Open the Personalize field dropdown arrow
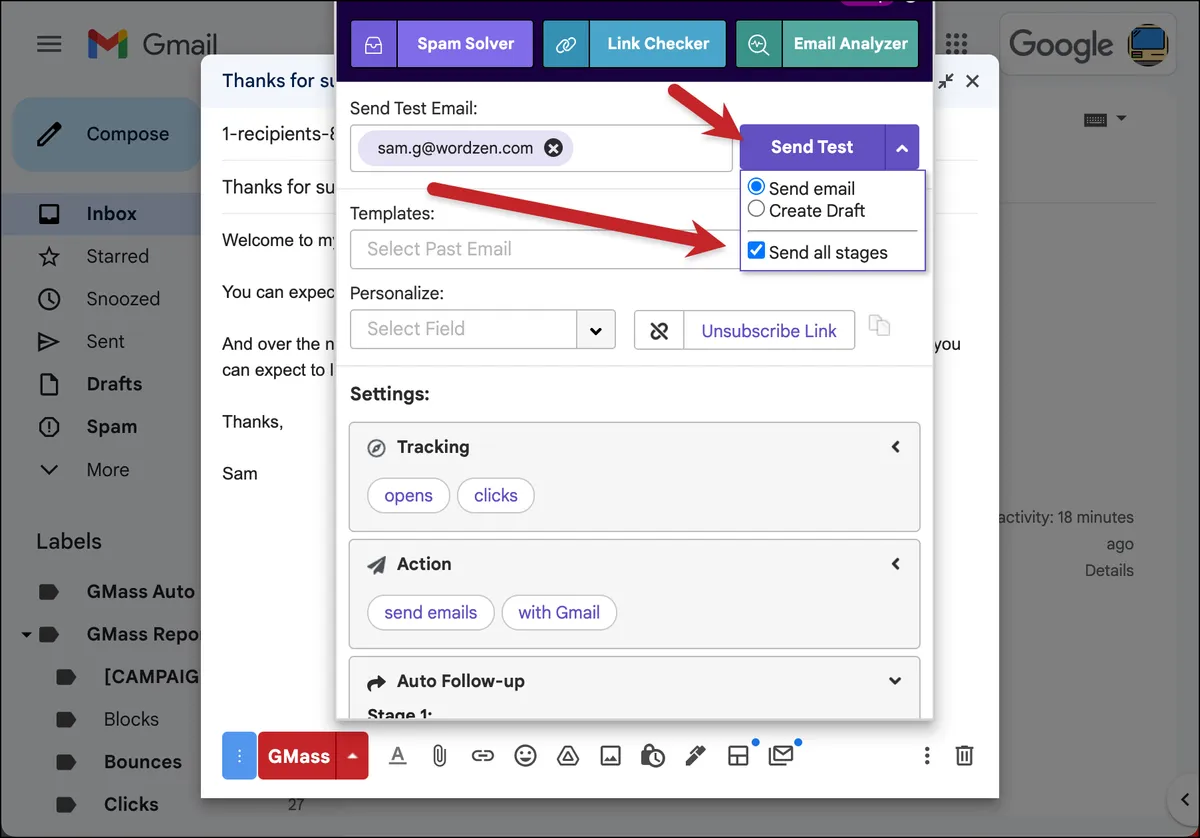Viewport: 1200px width, 838px height. point(596,330)
